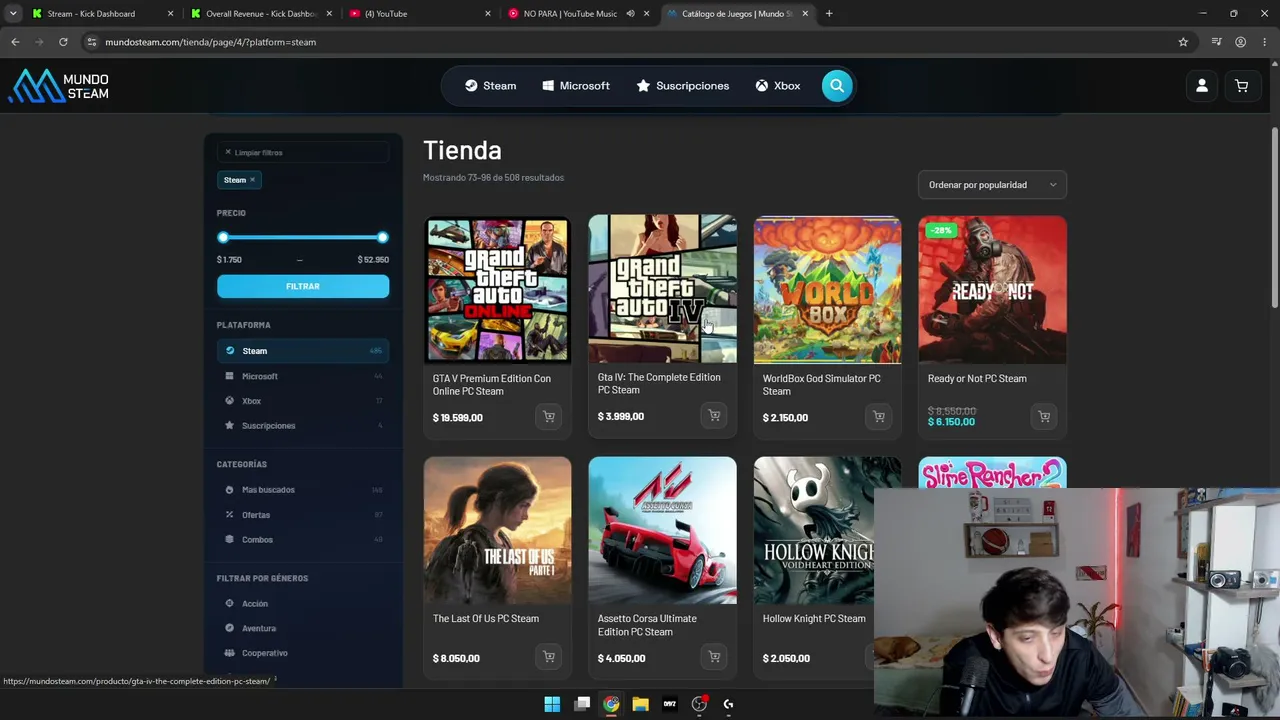Open OBS Studio from the taskbar
This screenshot has width=1280, height=720.
[x=699, y=704]
